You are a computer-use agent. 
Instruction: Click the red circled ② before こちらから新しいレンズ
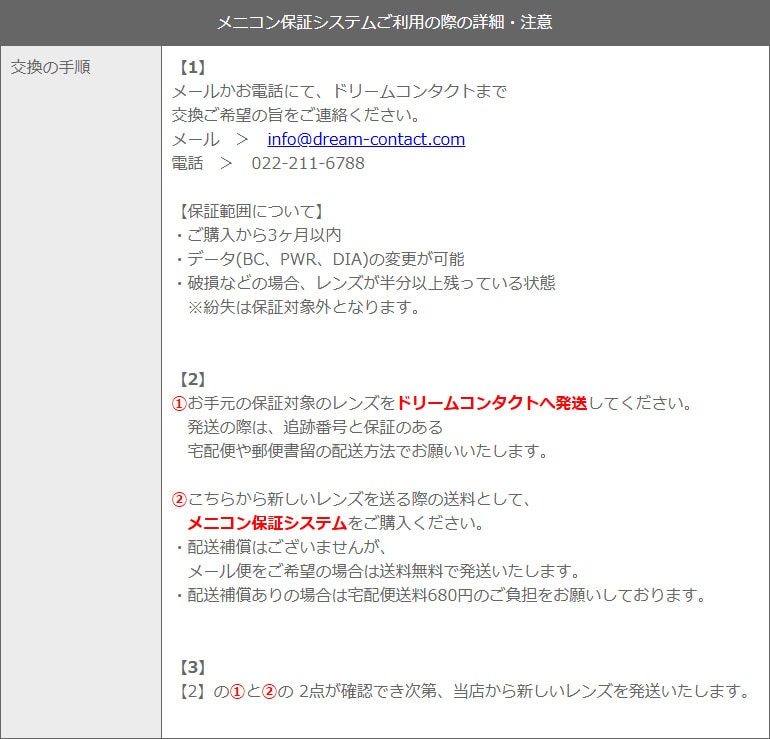(x=179, y=499)
